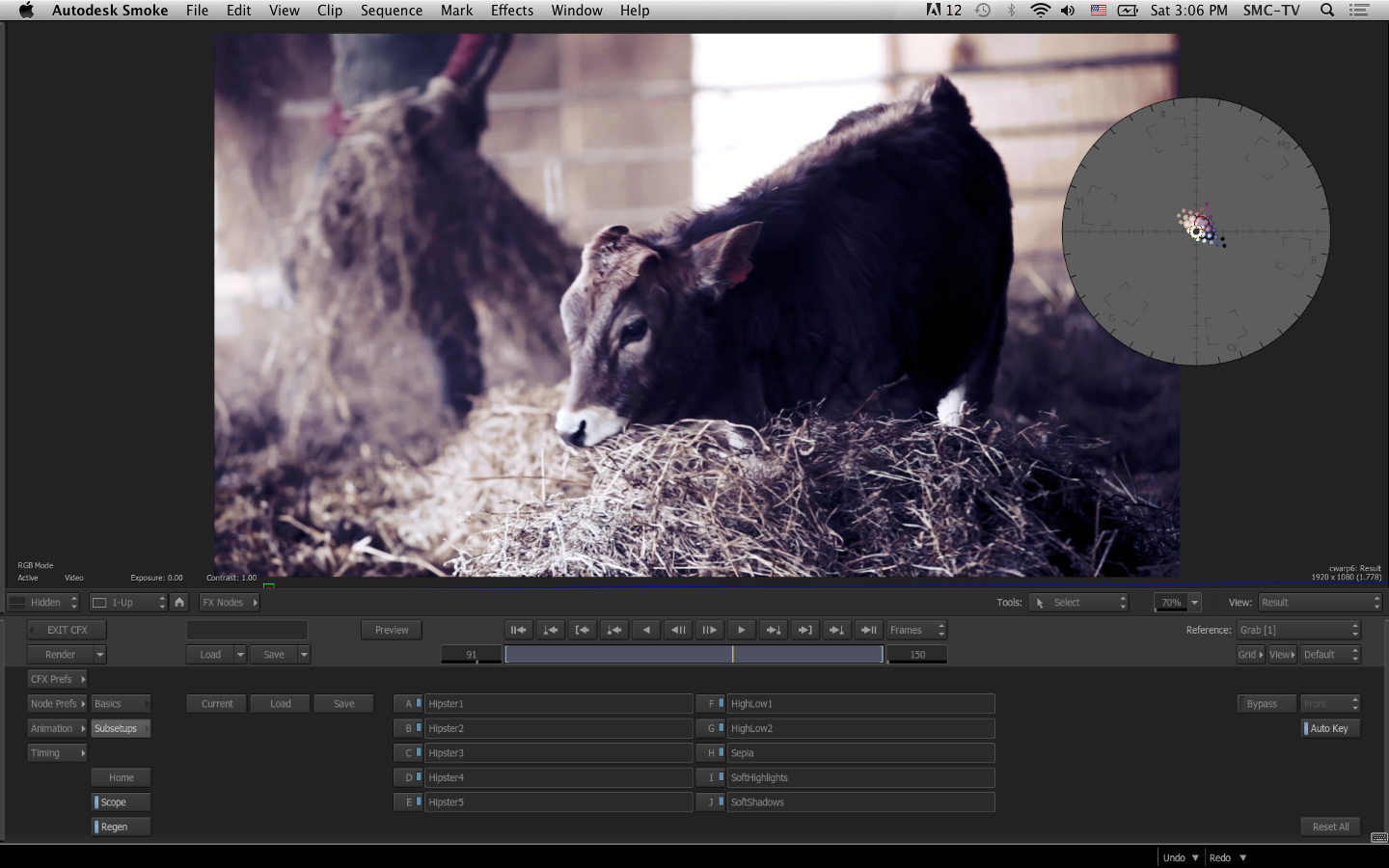Toggle the Regen button
The height and width of the screenshot is (868, 1389).
click(121, 827)
